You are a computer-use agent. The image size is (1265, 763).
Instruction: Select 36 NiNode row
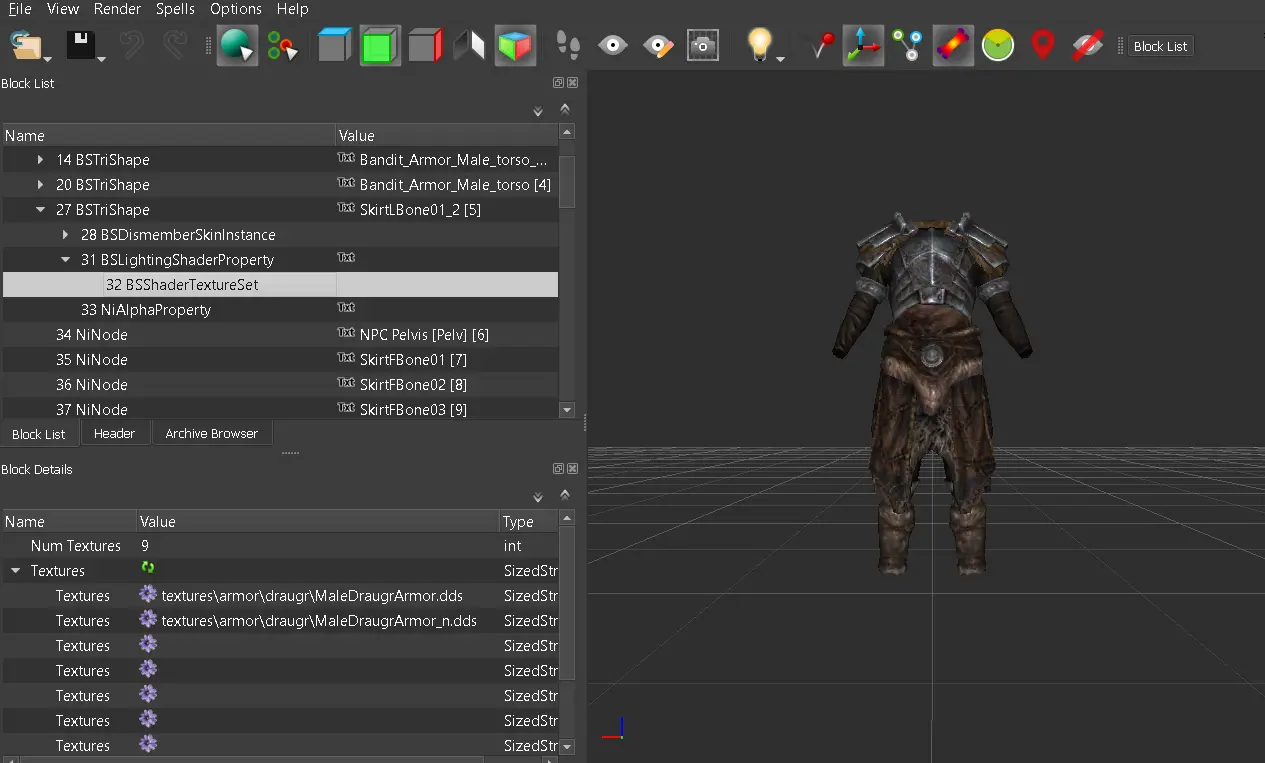coord(280,385)
